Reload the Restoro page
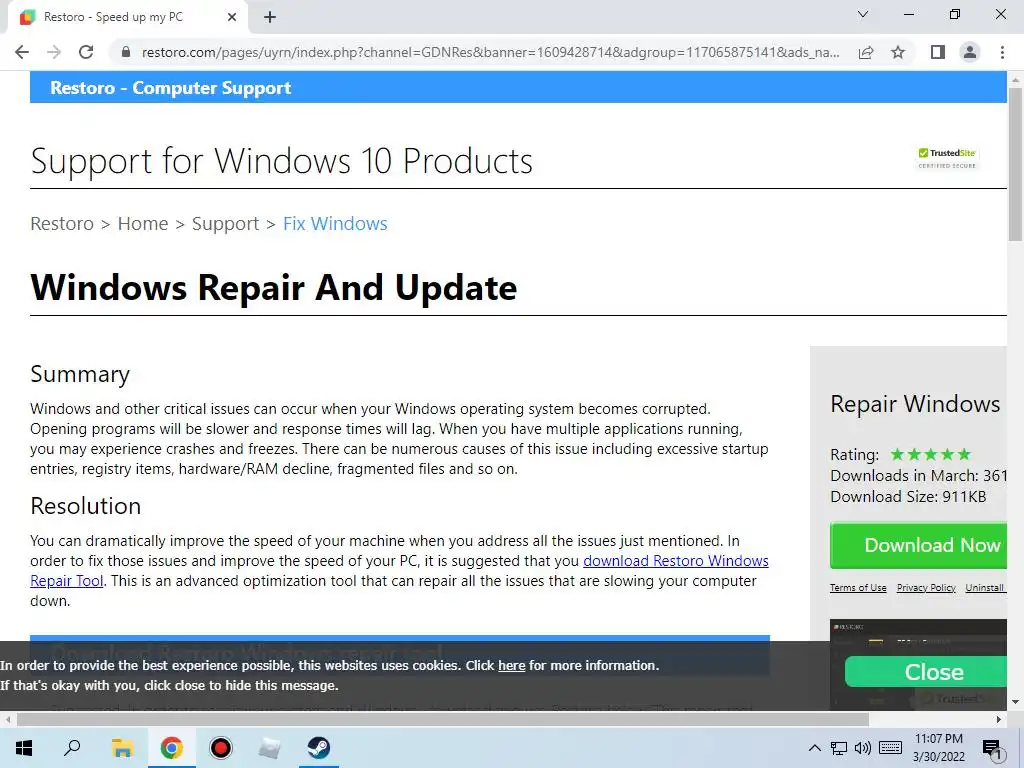The image size is (1024, 768). click(86, 52)
